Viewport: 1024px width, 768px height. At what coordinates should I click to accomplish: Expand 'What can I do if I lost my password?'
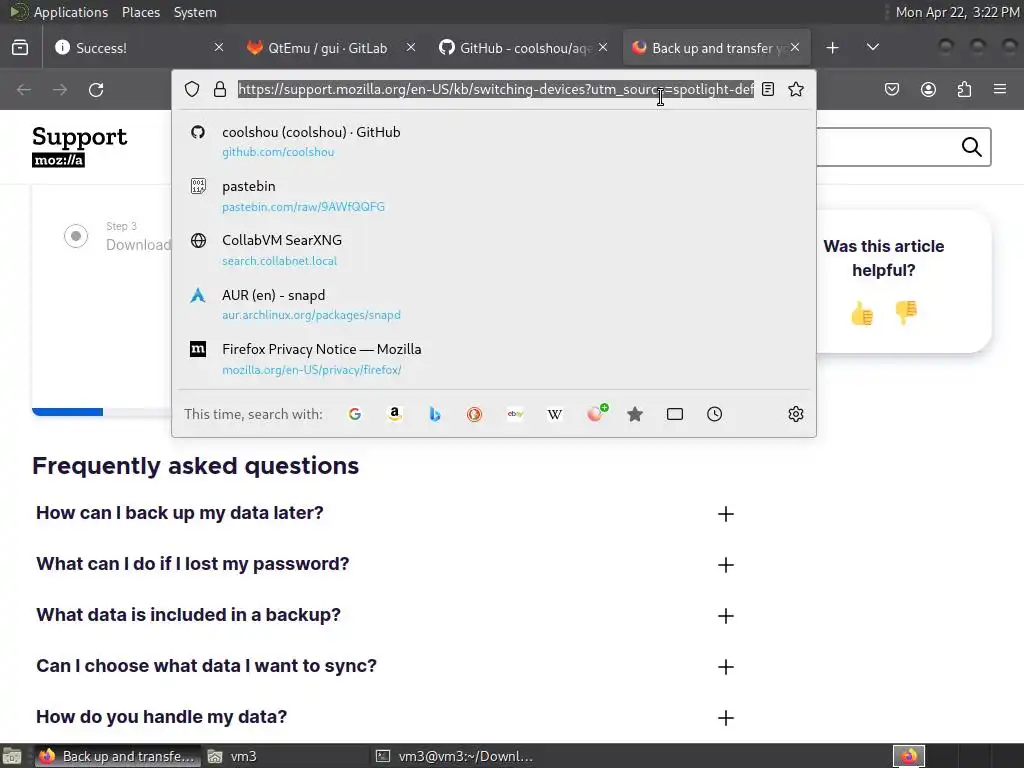tap(726, 565)
